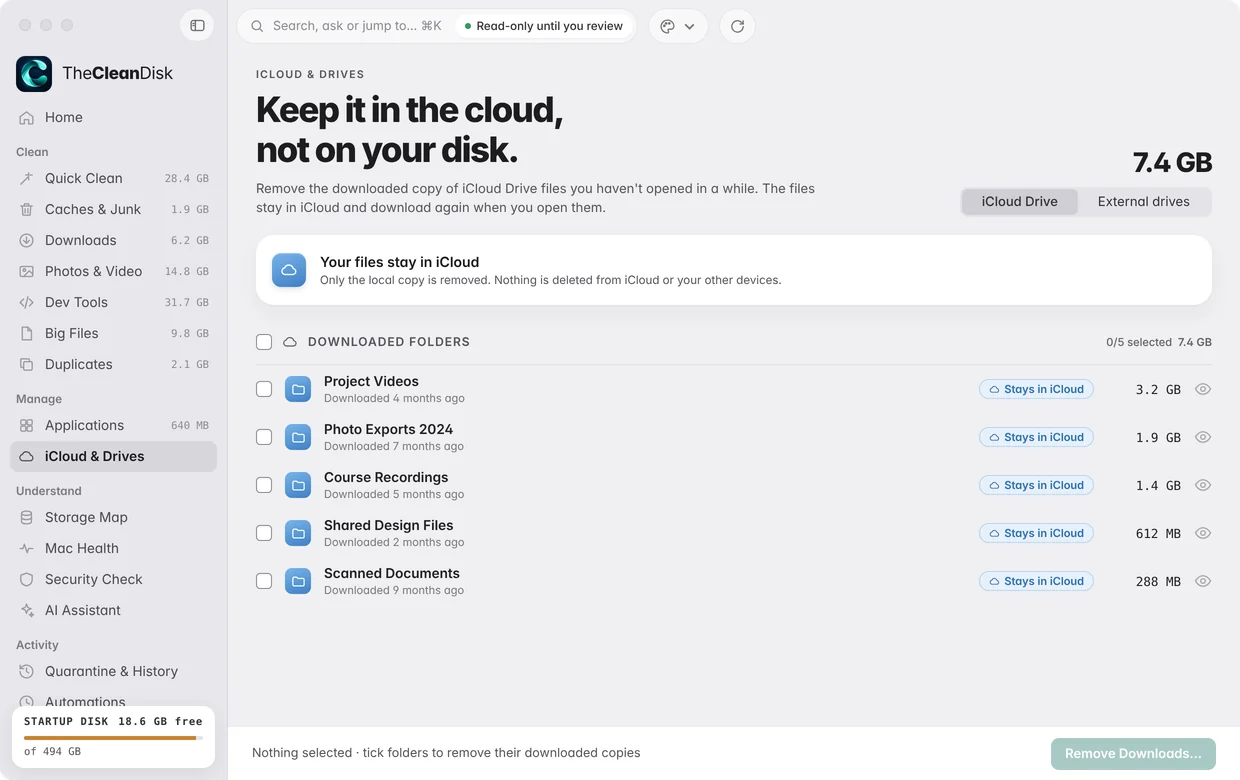The height and width of the screenshot is (780, 1240).
Task: Click the Quick Clean wand icon
Action: 27,178
